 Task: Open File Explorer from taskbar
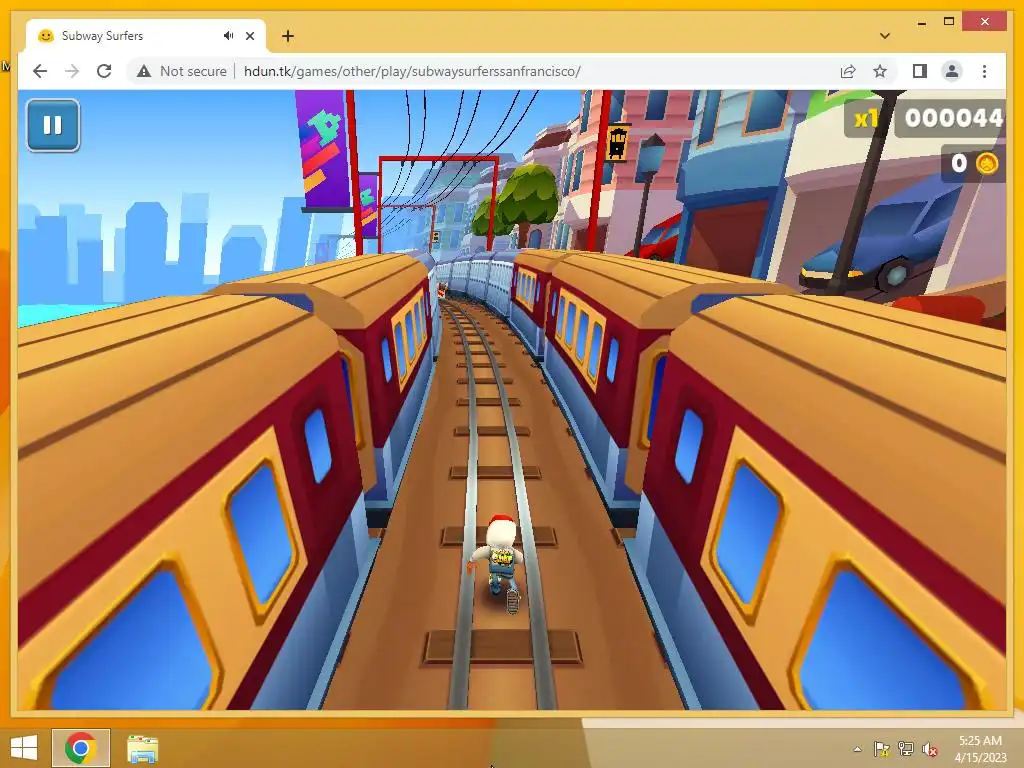142,749
